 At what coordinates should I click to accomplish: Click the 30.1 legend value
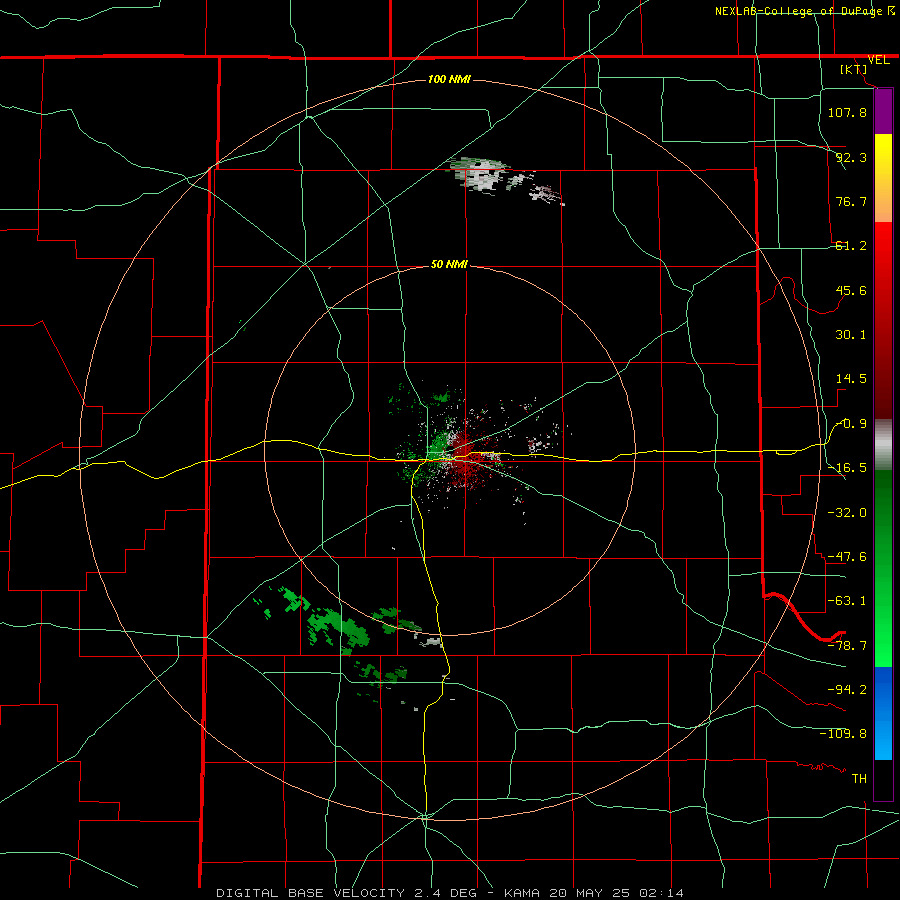(x=851, y=335)
